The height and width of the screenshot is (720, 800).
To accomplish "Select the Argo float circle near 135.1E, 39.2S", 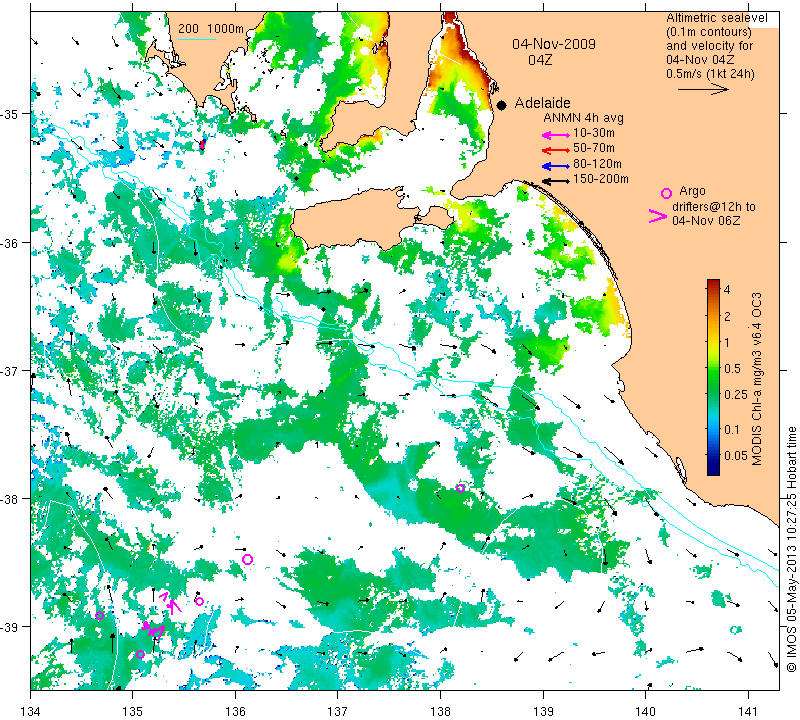I will (141, 654).
